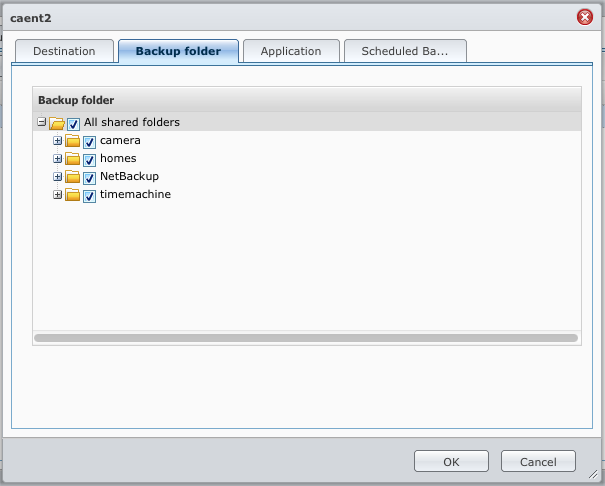Select the Backup folder tab
605x486 pixels.
[178, 51]
